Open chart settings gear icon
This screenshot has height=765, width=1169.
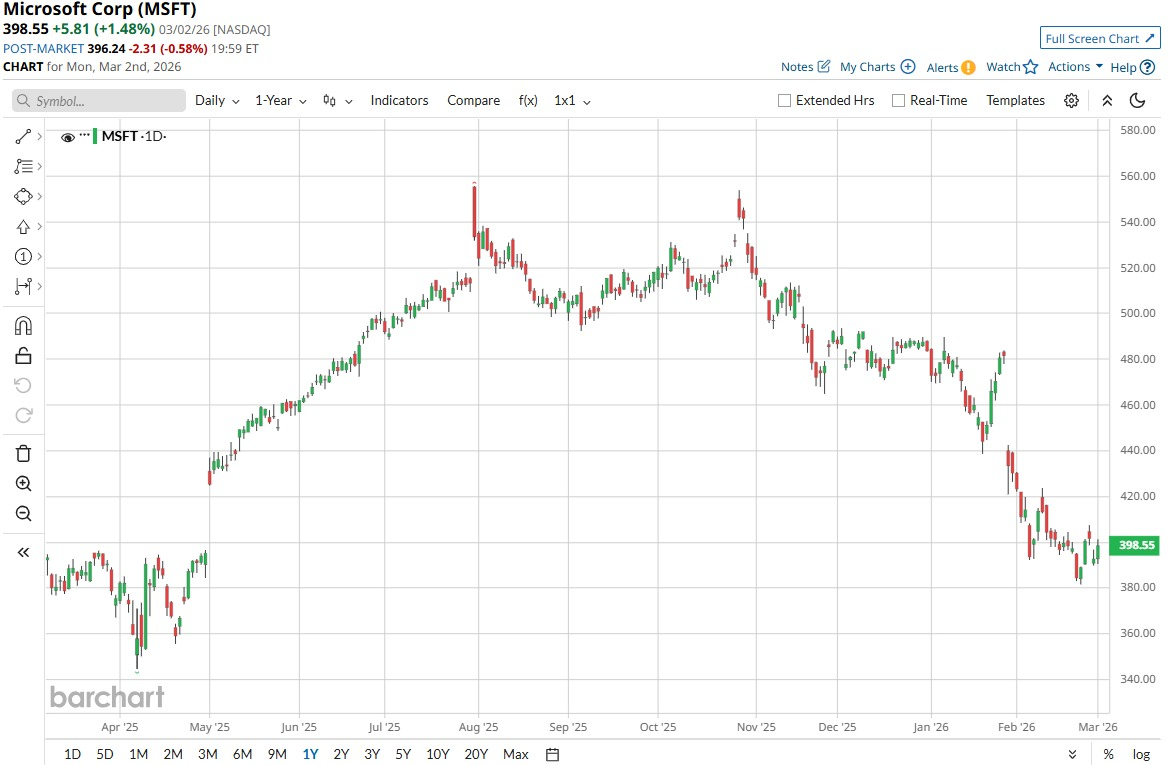(1071, 101)
